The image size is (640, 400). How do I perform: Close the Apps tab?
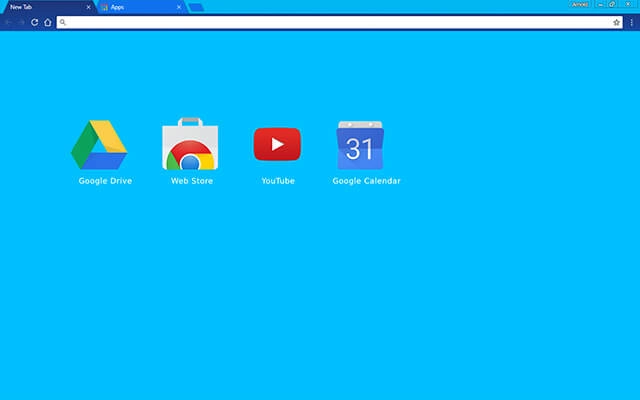click(x=179, y=7)
